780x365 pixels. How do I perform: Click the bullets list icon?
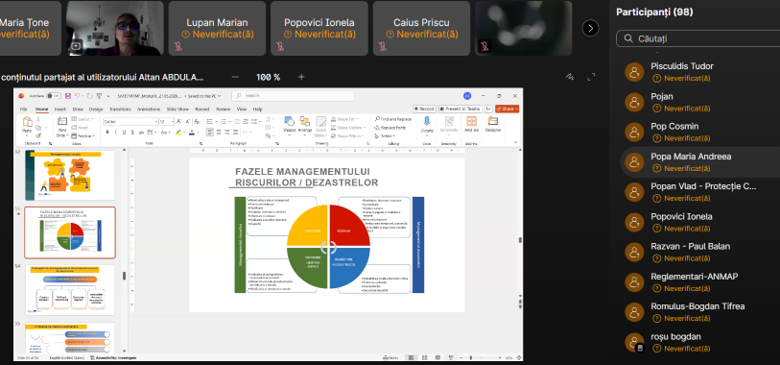tap(210, 121)
